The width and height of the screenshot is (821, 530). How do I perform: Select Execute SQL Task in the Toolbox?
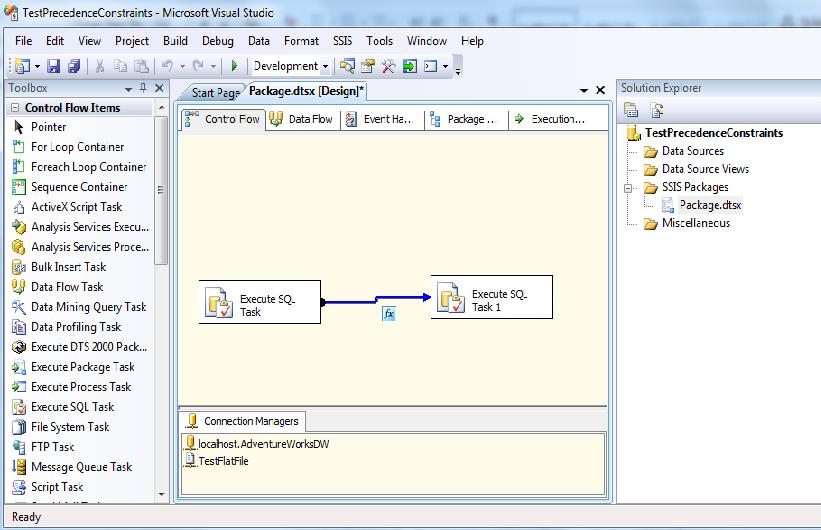72,407
